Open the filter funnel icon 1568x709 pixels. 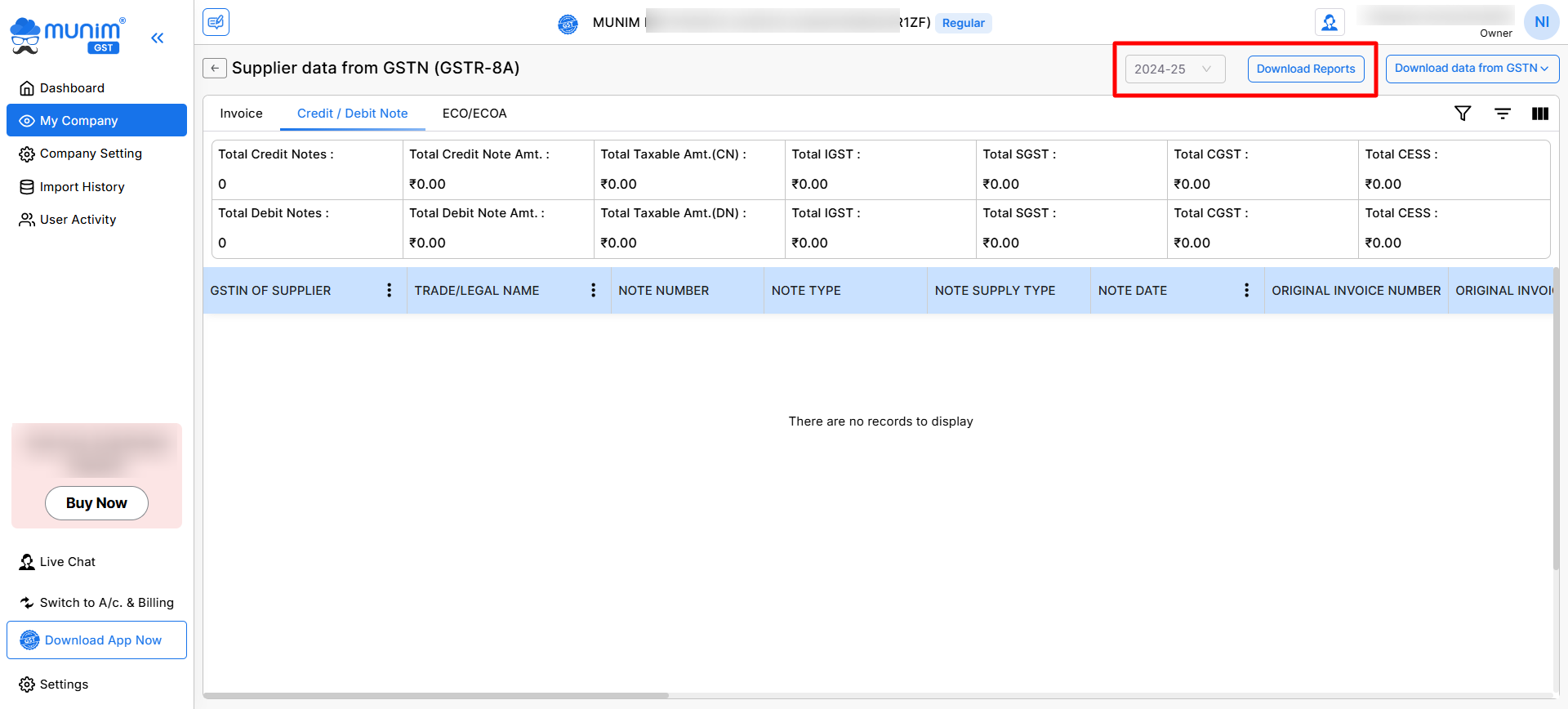[x=1463, y=114]
